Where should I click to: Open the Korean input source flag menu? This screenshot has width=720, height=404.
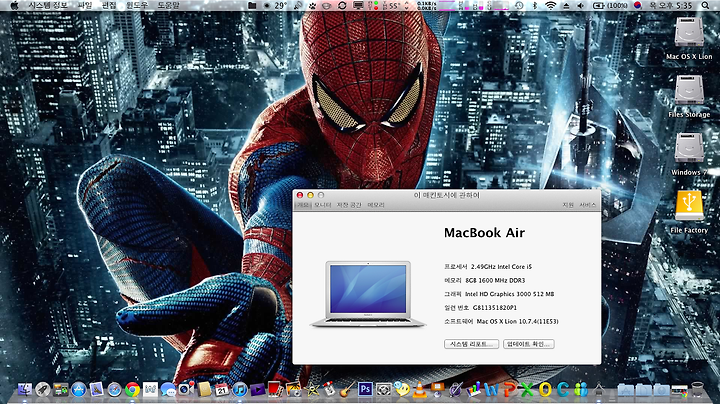637,6
